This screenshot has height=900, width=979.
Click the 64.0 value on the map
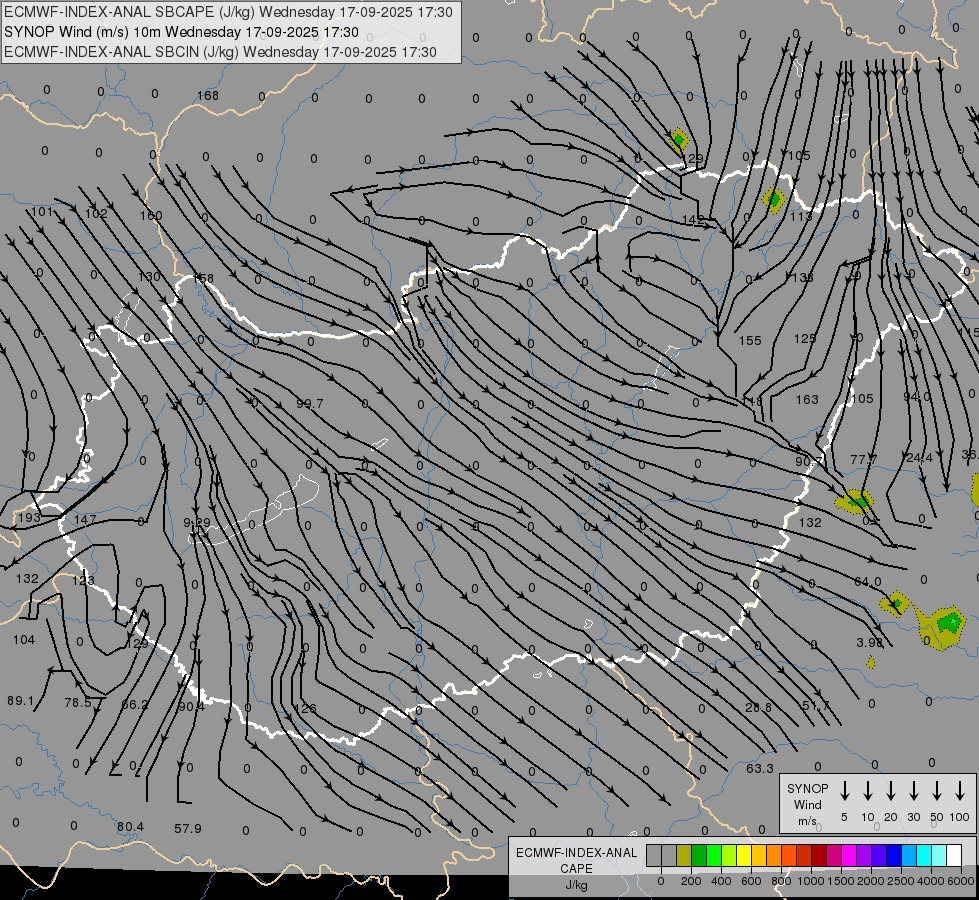(867, 581)
